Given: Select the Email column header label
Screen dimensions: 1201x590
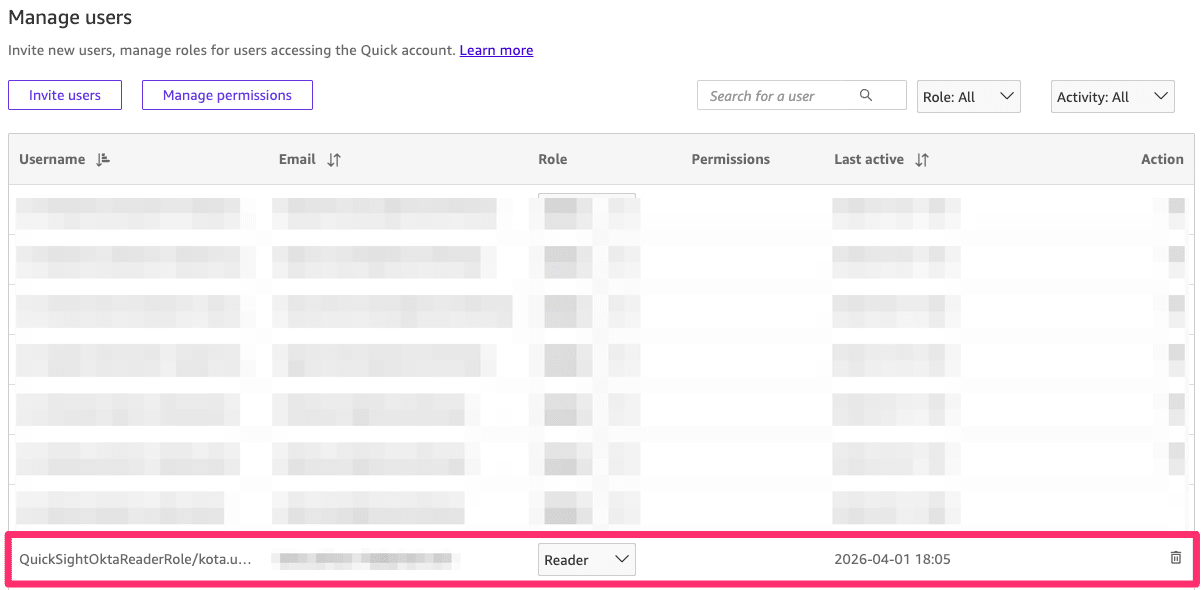Looking at the screenshot, I should tap(297, 159).
